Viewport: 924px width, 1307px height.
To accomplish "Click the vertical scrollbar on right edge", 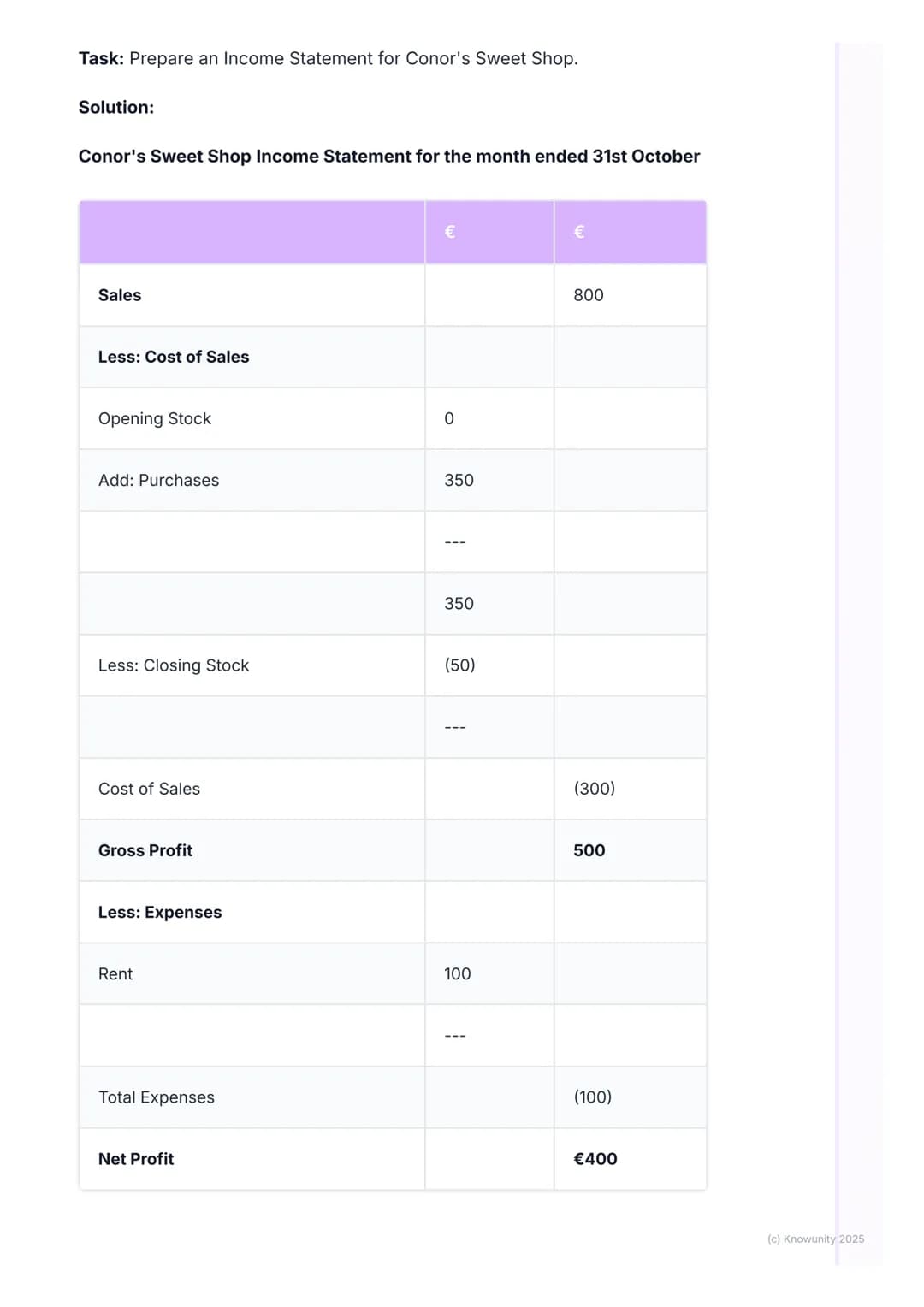I will point(838,653).
